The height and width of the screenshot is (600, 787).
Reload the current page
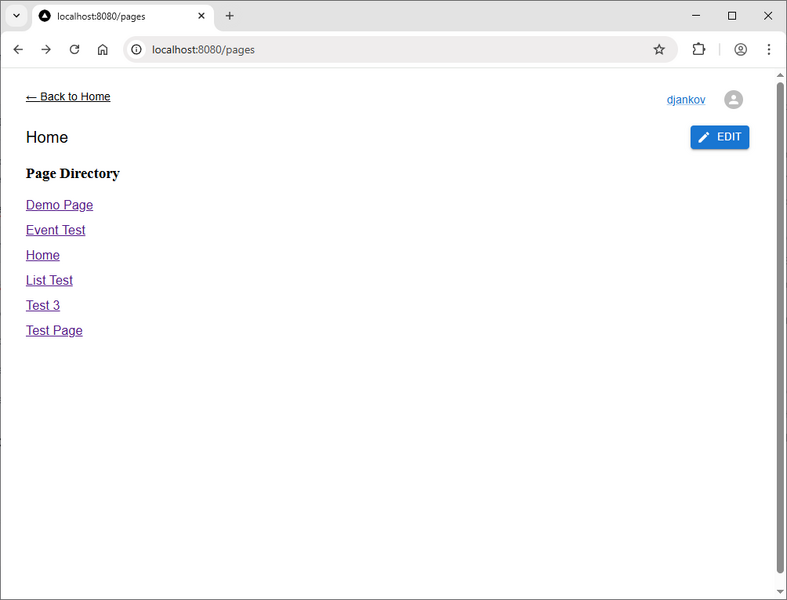pyautogui.click(x=74, y=49)
